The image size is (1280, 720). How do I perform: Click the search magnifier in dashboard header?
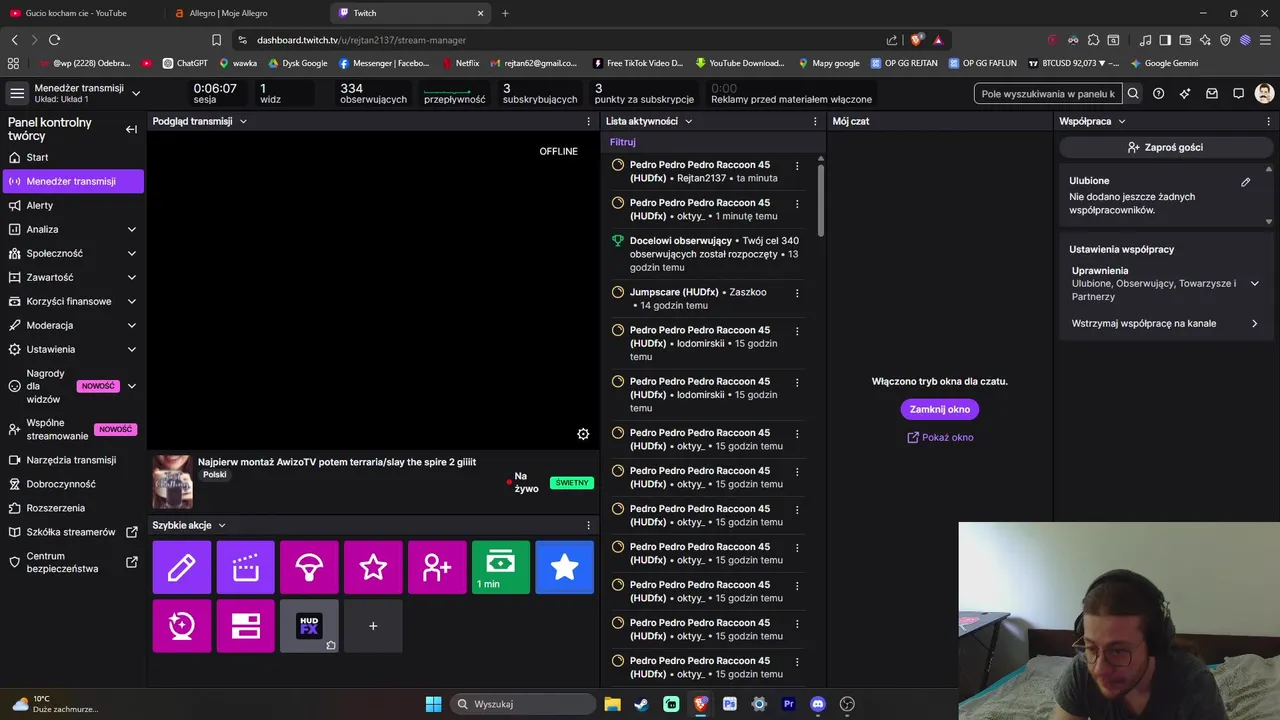coord(1133,93)
